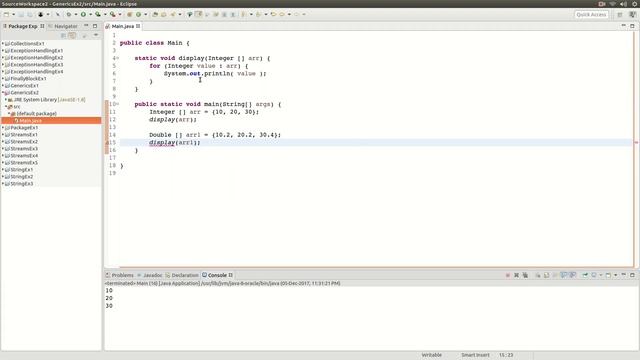Click Remove Launch X icon in Console
Image resolution: width=640 pixels, height=360 pixels.
tap(516, 275)
